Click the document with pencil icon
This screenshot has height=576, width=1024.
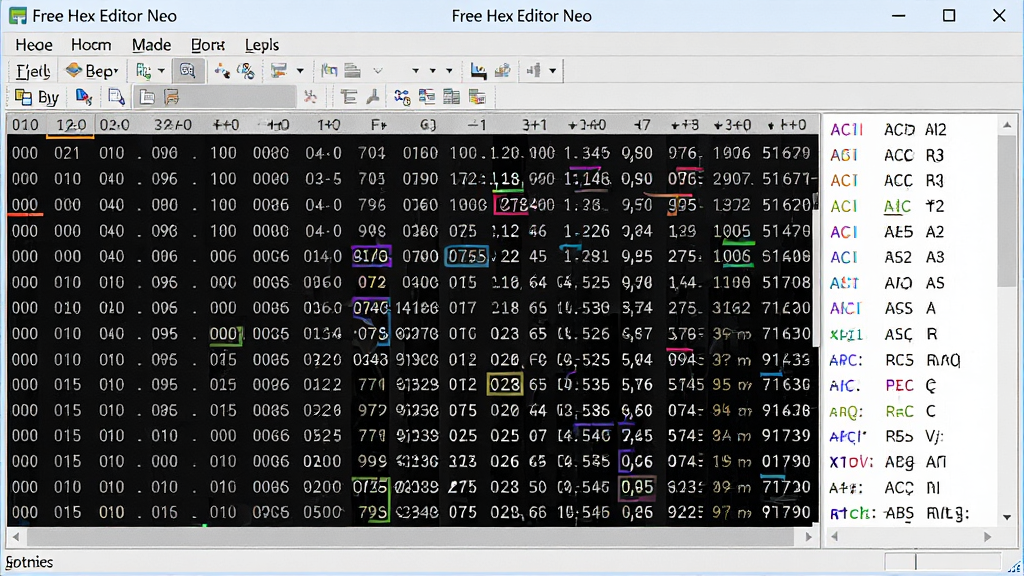(116, 97)
